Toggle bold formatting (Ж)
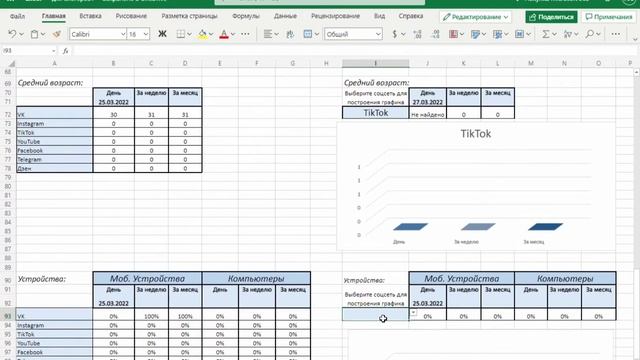 pos(162,34)
